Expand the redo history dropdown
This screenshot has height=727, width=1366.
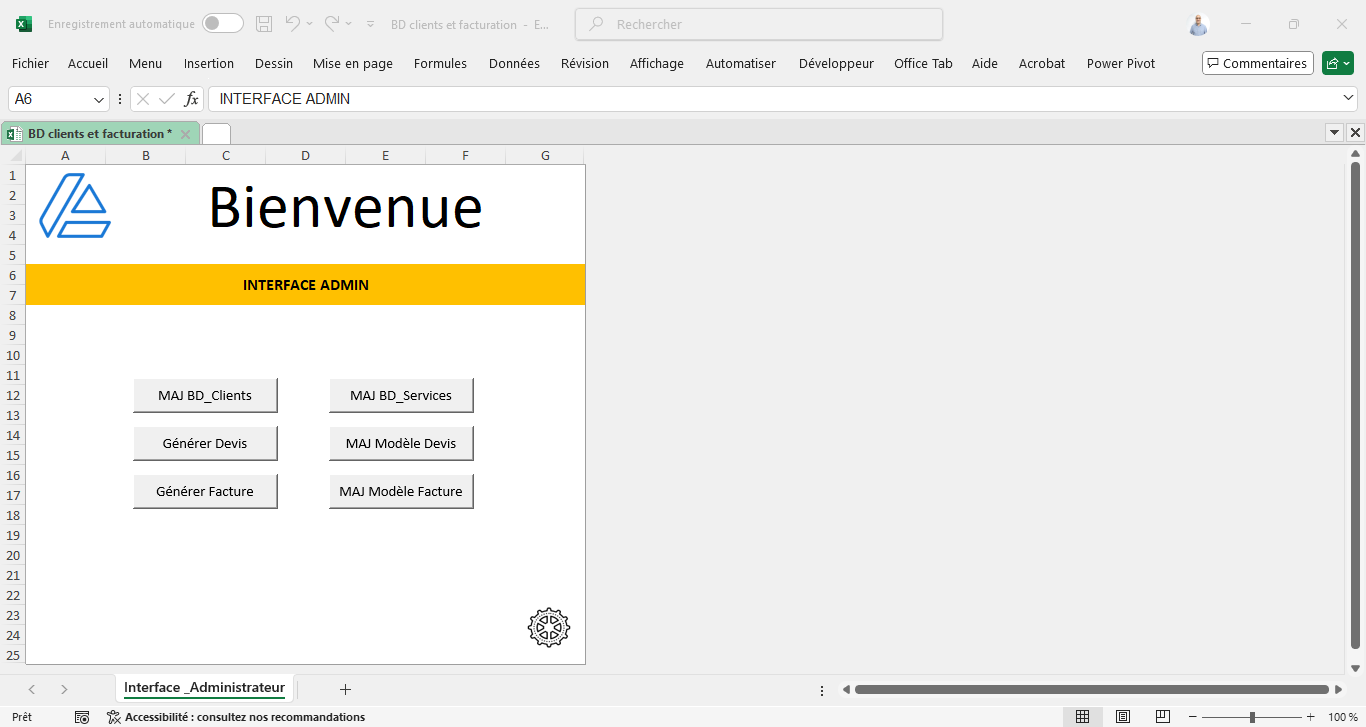(350, 24)
